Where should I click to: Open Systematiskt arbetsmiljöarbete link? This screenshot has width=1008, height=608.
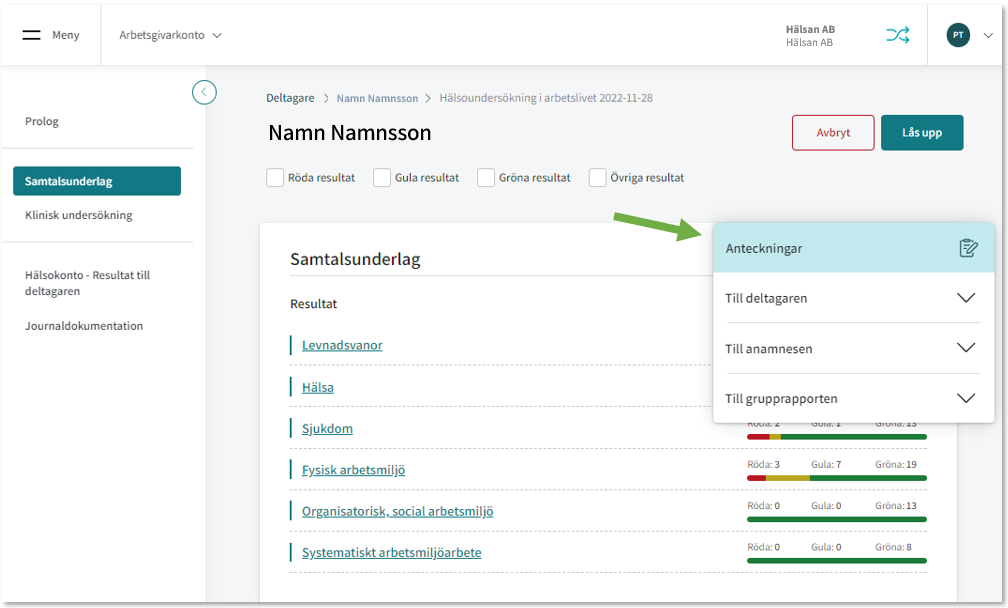(x=392, y=553)
